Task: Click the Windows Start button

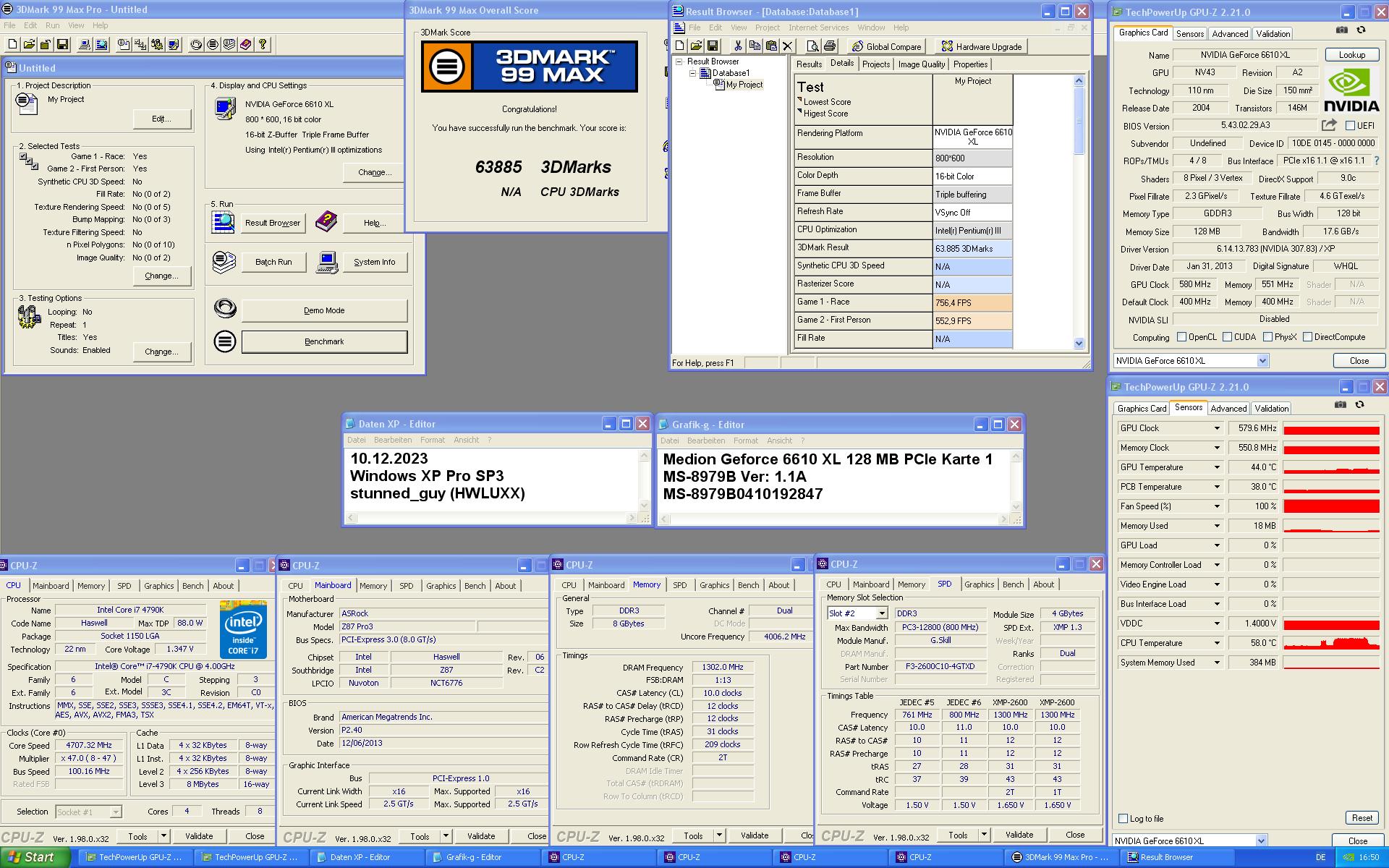Action: (35, 857)
